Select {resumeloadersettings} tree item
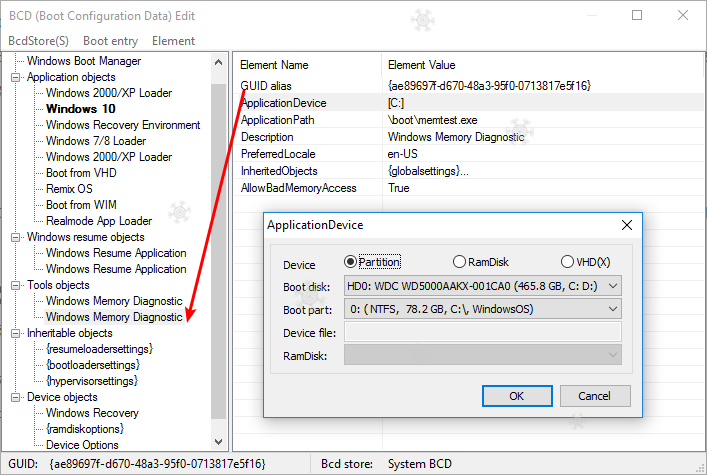This screenshot has width=707, height=475. click(99, 349)
